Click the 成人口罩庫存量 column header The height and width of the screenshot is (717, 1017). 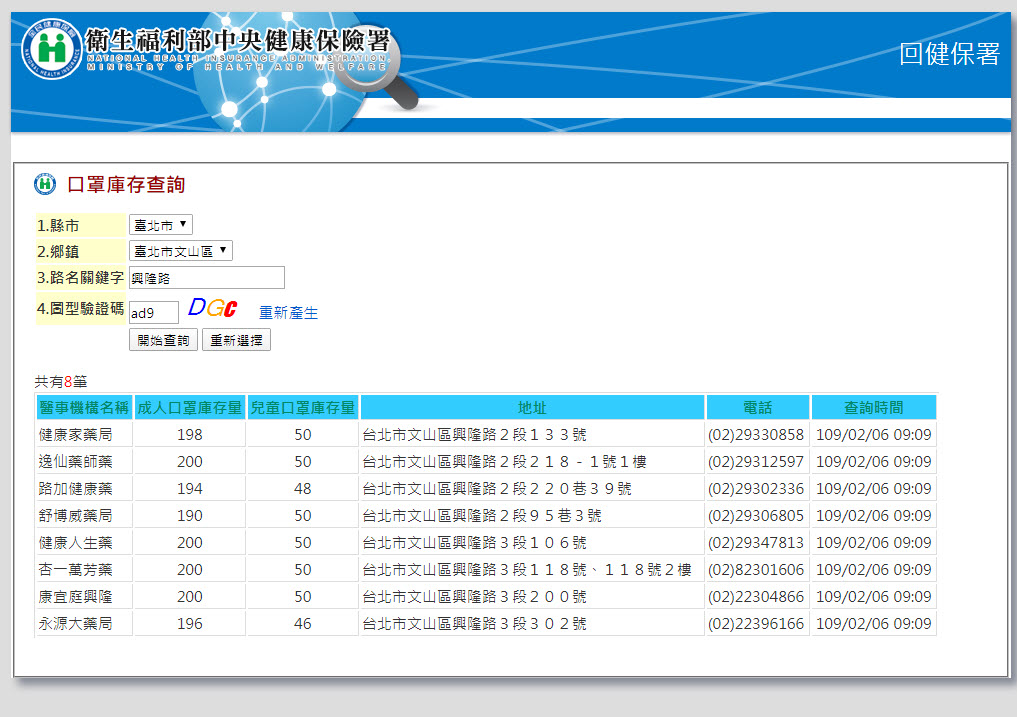coord(189,407)
